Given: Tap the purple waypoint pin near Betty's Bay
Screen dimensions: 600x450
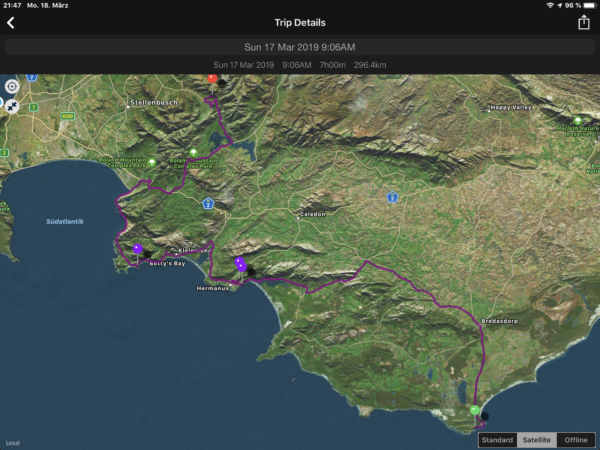Looking at the screenshot, I should point(137,249).
